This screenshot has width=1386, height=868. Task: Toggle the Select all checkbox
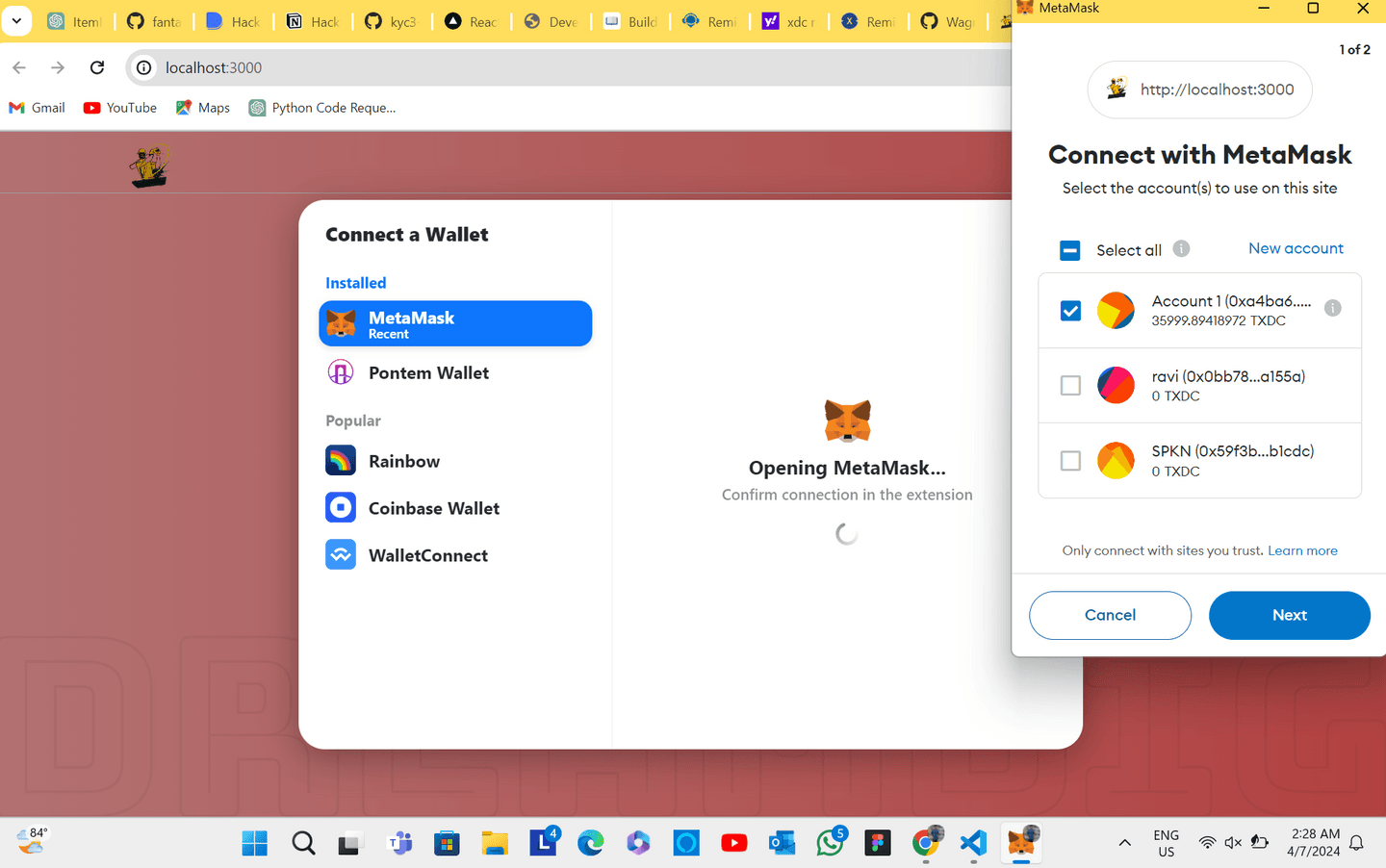click(x=1070, y=250)
